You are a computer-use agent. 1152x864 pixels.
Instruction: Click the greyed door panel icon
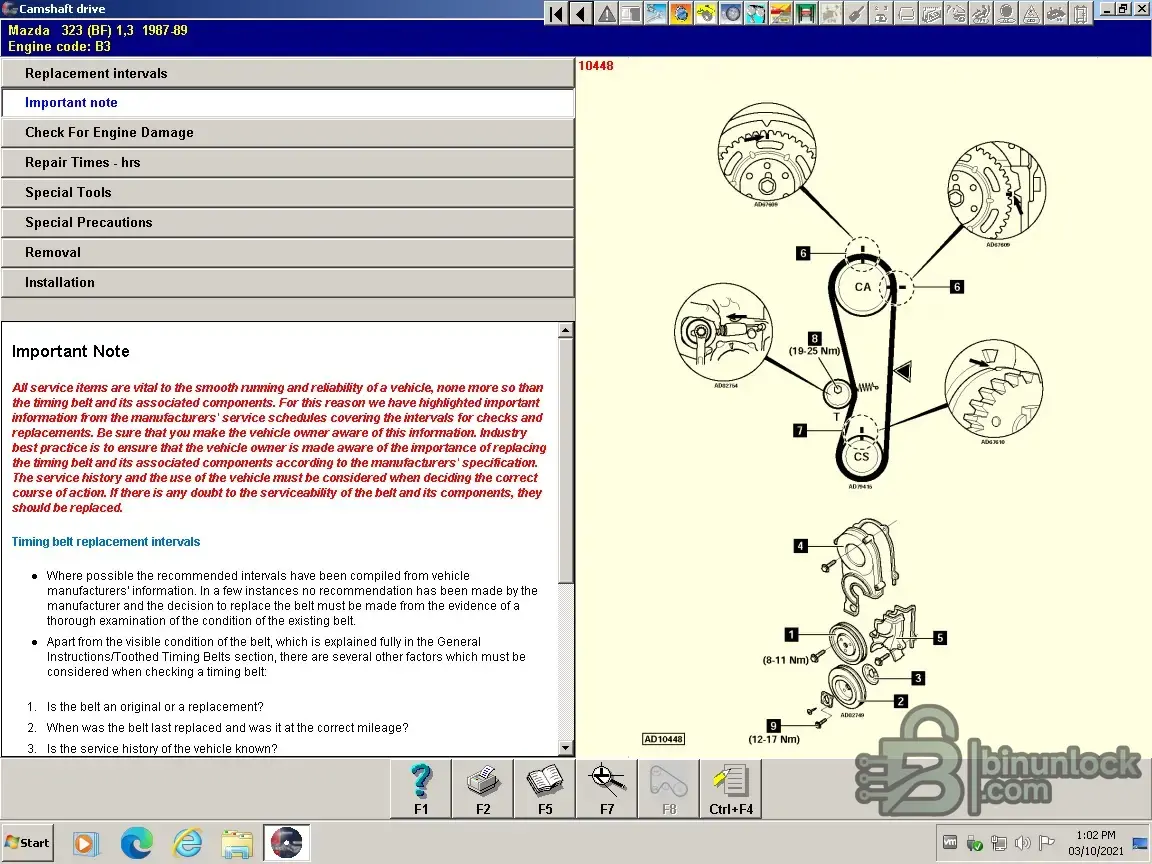coord(1081,13)
